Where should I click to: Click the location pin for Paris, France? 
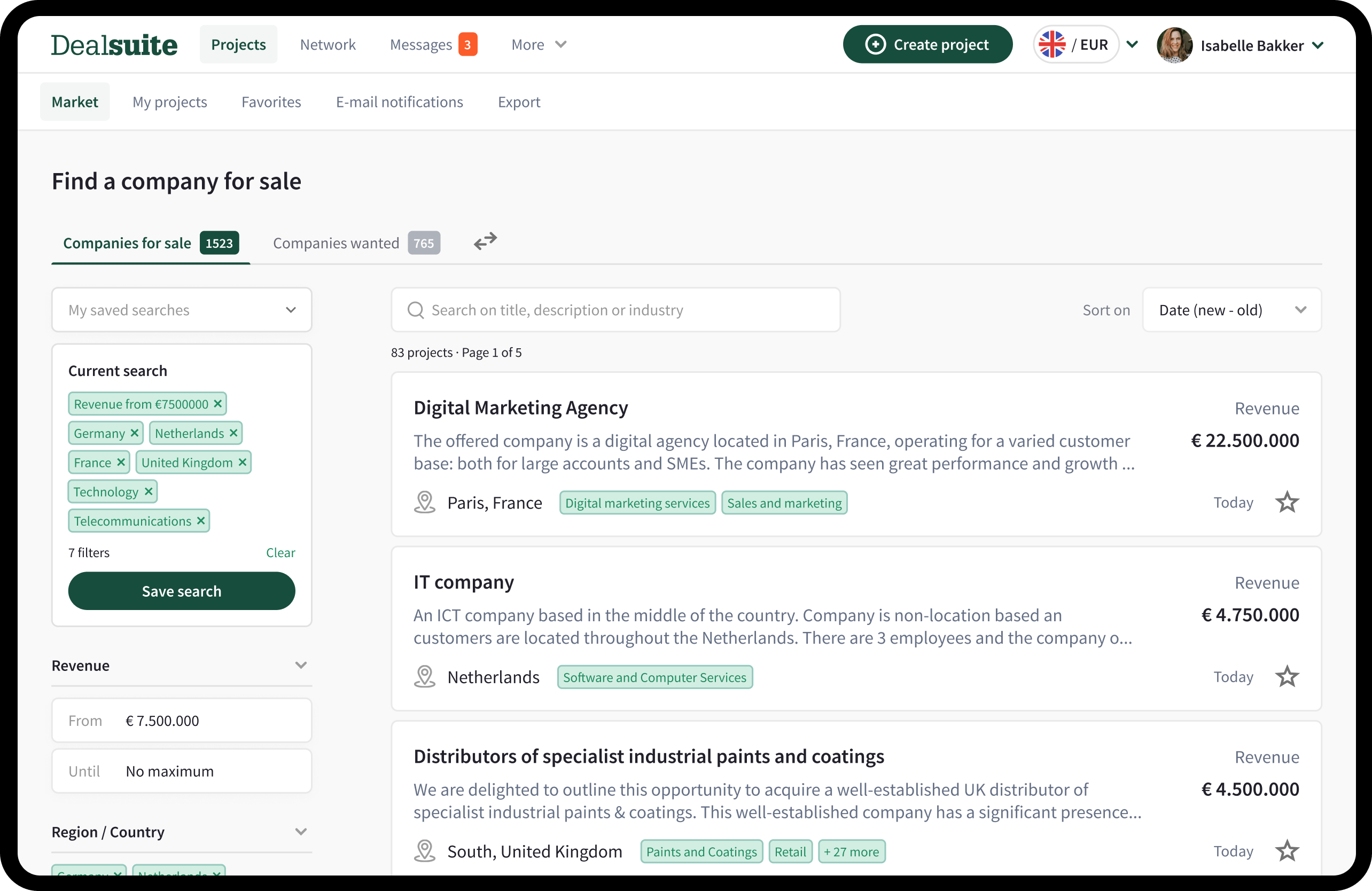(x=424, y=502)
